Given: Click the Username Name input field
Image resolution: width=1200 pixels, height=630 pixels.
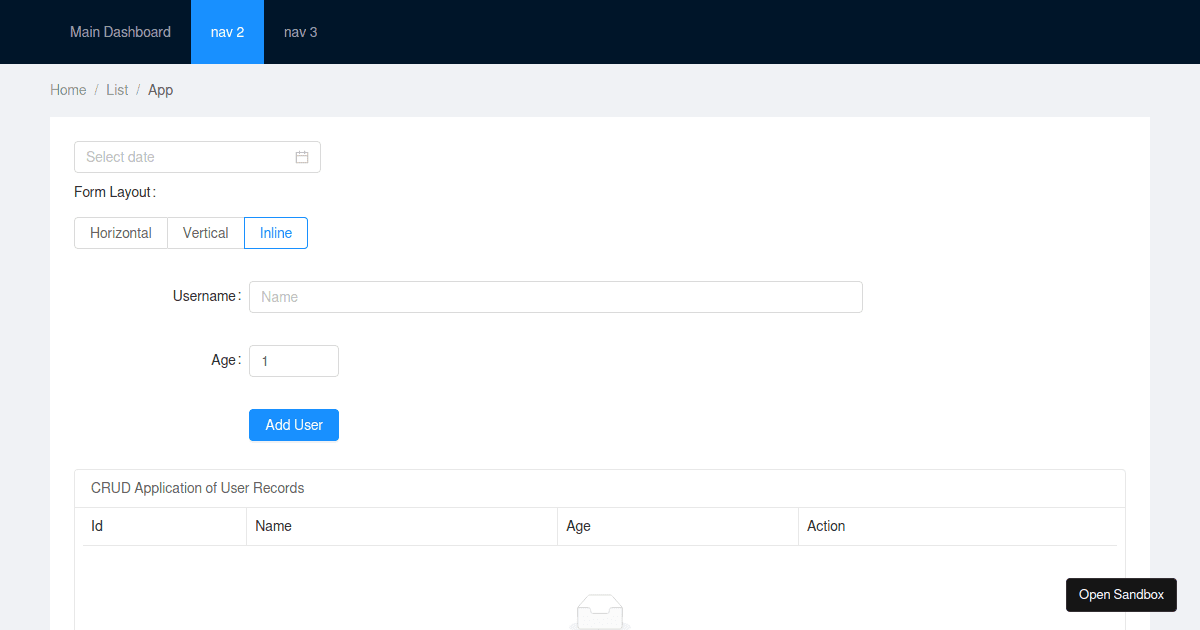Looking at the screenshot, I should tap(556, 296).
